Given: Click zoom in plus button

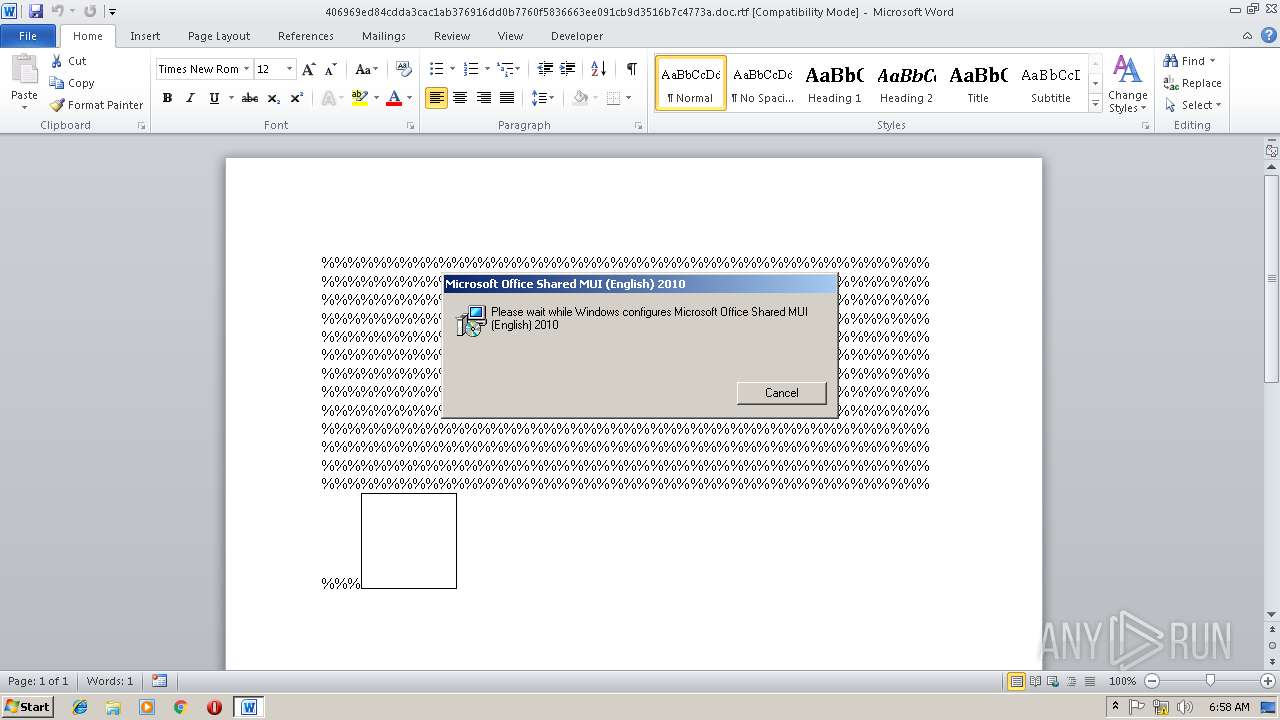Looking at the screenshot, I should [x=1268, y=681].
